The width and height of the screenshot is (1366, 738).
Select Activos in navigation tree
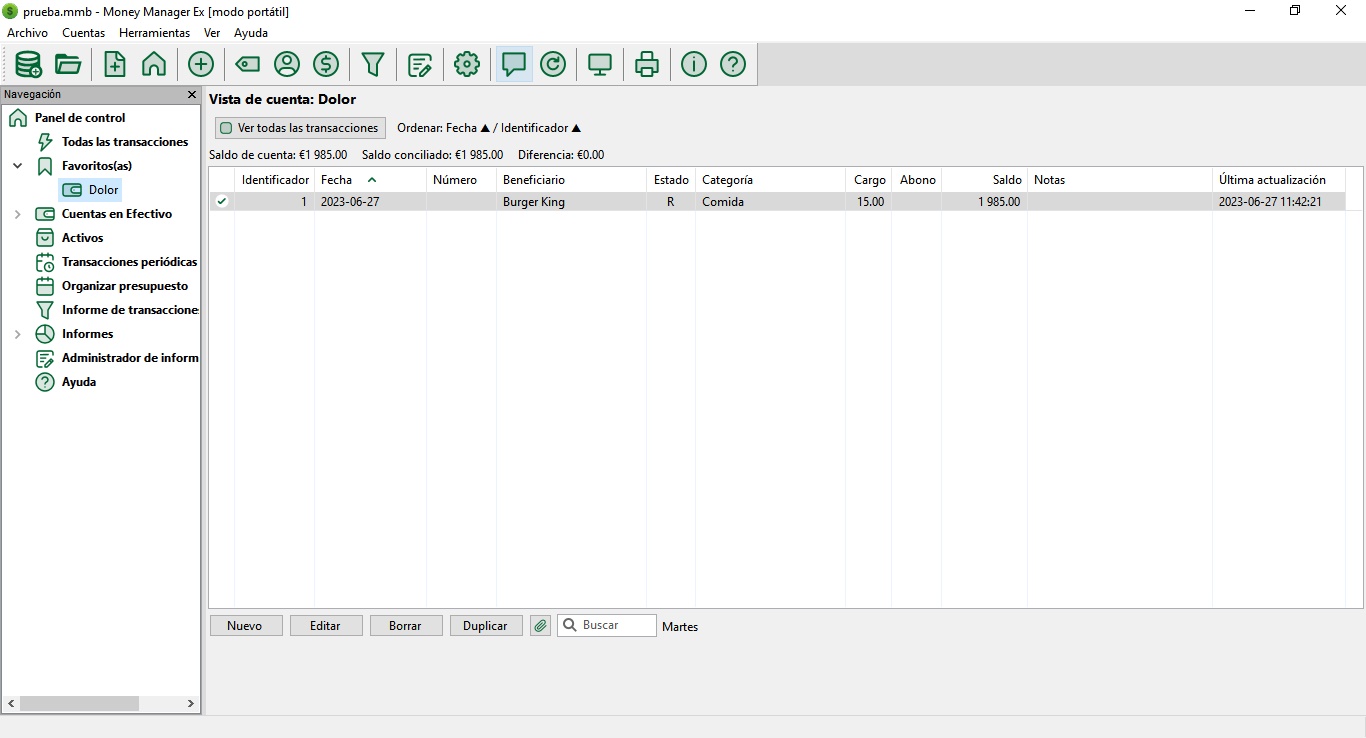coord(83,238)
